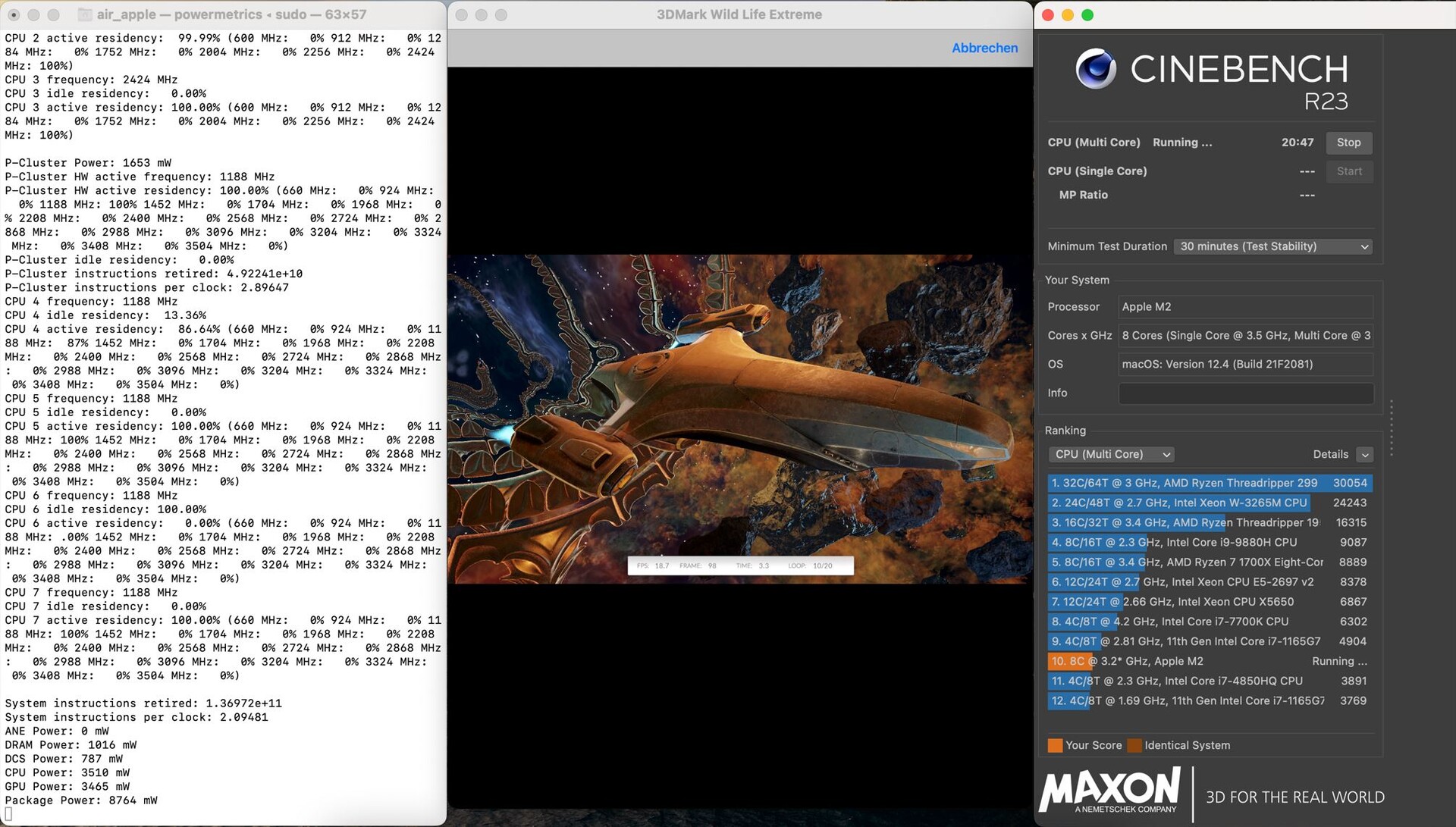
Task: Cancel the 3DMark run with Abbrechen
Action: point(984,48)
